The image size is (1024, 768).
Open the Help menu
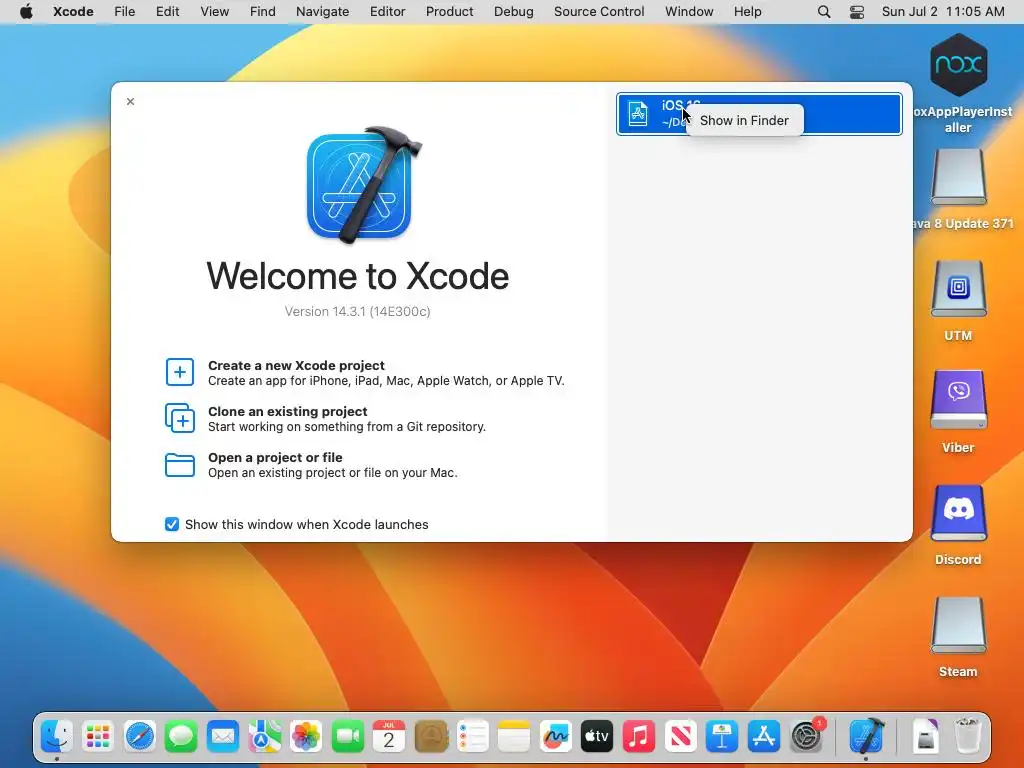(x=747, y=12)
